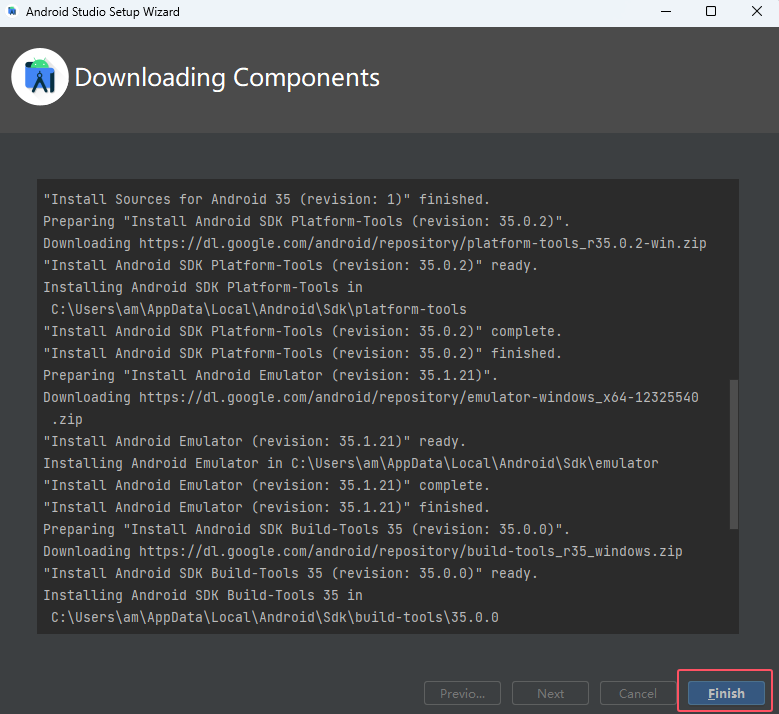Click the disabled Cancel button

(x=638, y=693)
